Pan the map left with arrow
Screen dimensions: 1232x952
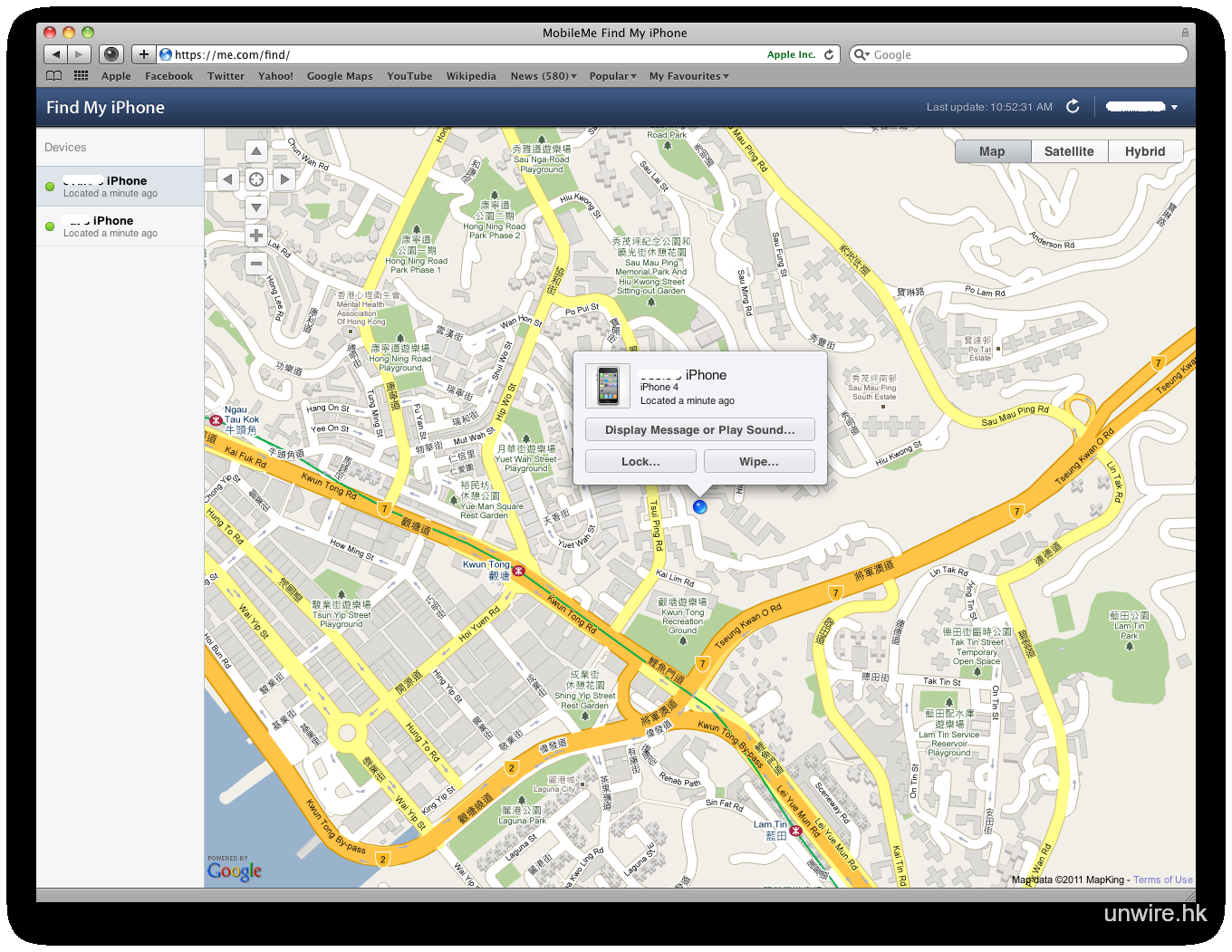tap(228, 179)
